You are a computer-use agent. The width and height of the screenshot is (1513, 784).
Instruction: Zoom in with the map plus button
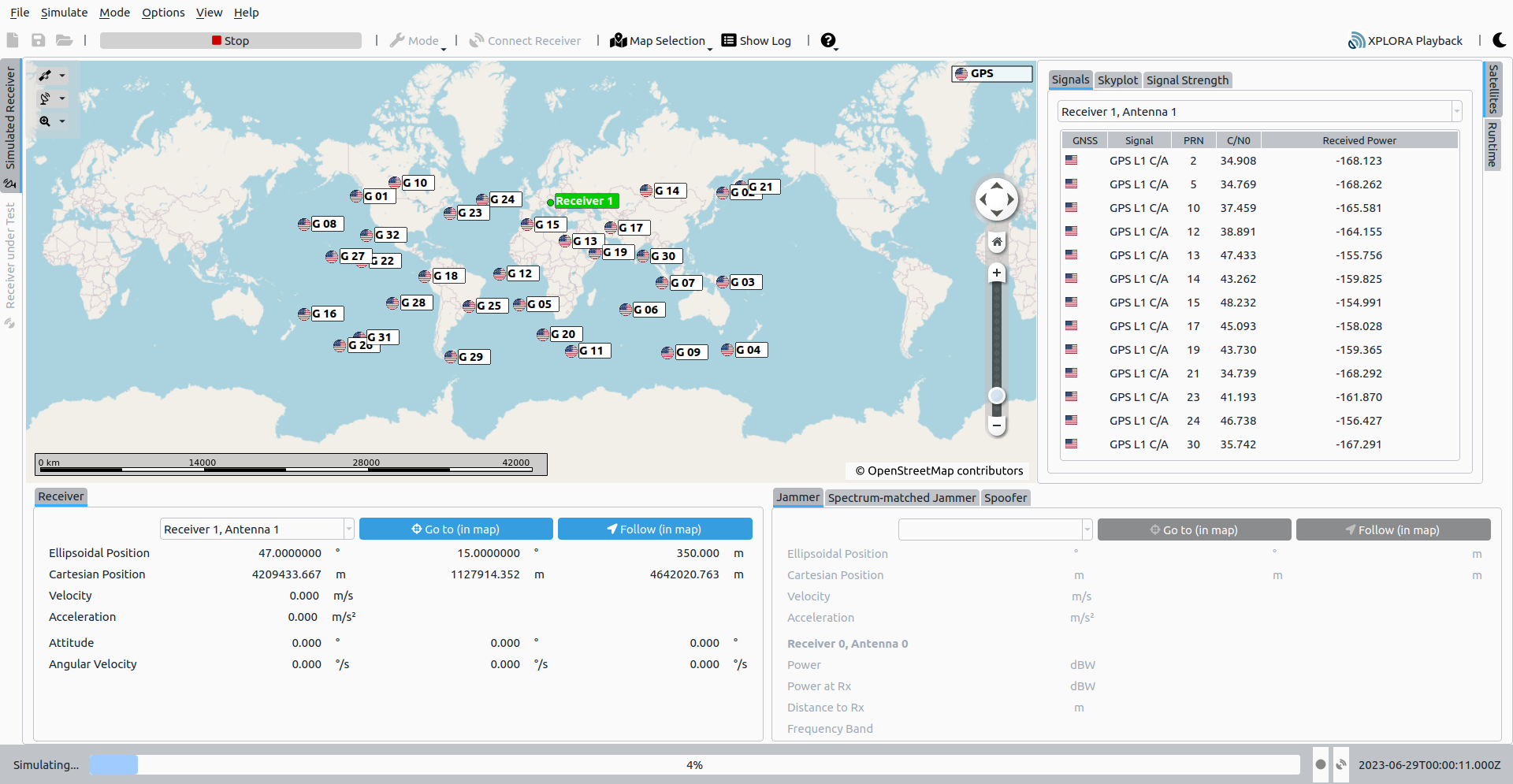997,273
